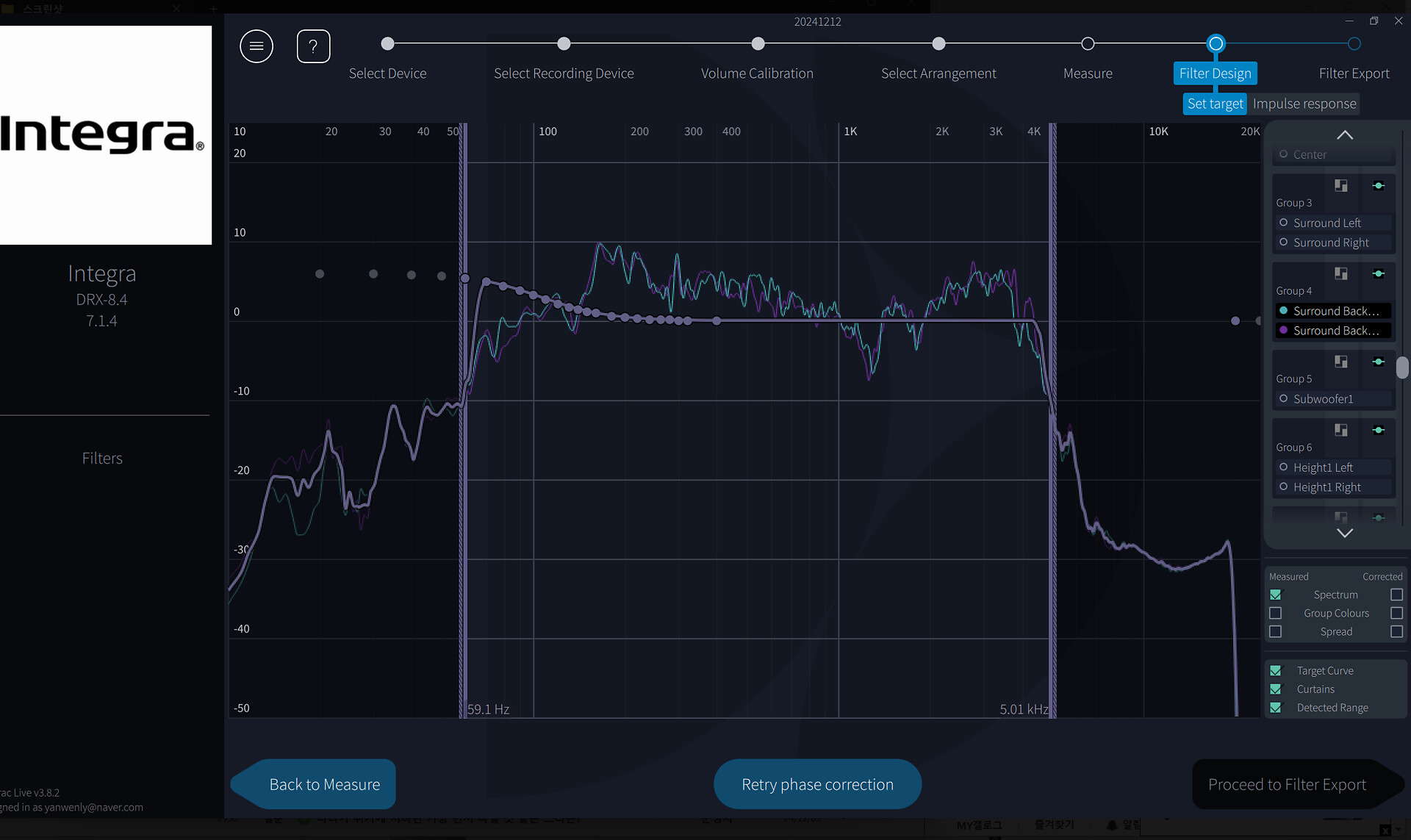Switch to Impulse response tab
The width and height of the screenshot is (1411, 840).
(x=1304, y=104)
